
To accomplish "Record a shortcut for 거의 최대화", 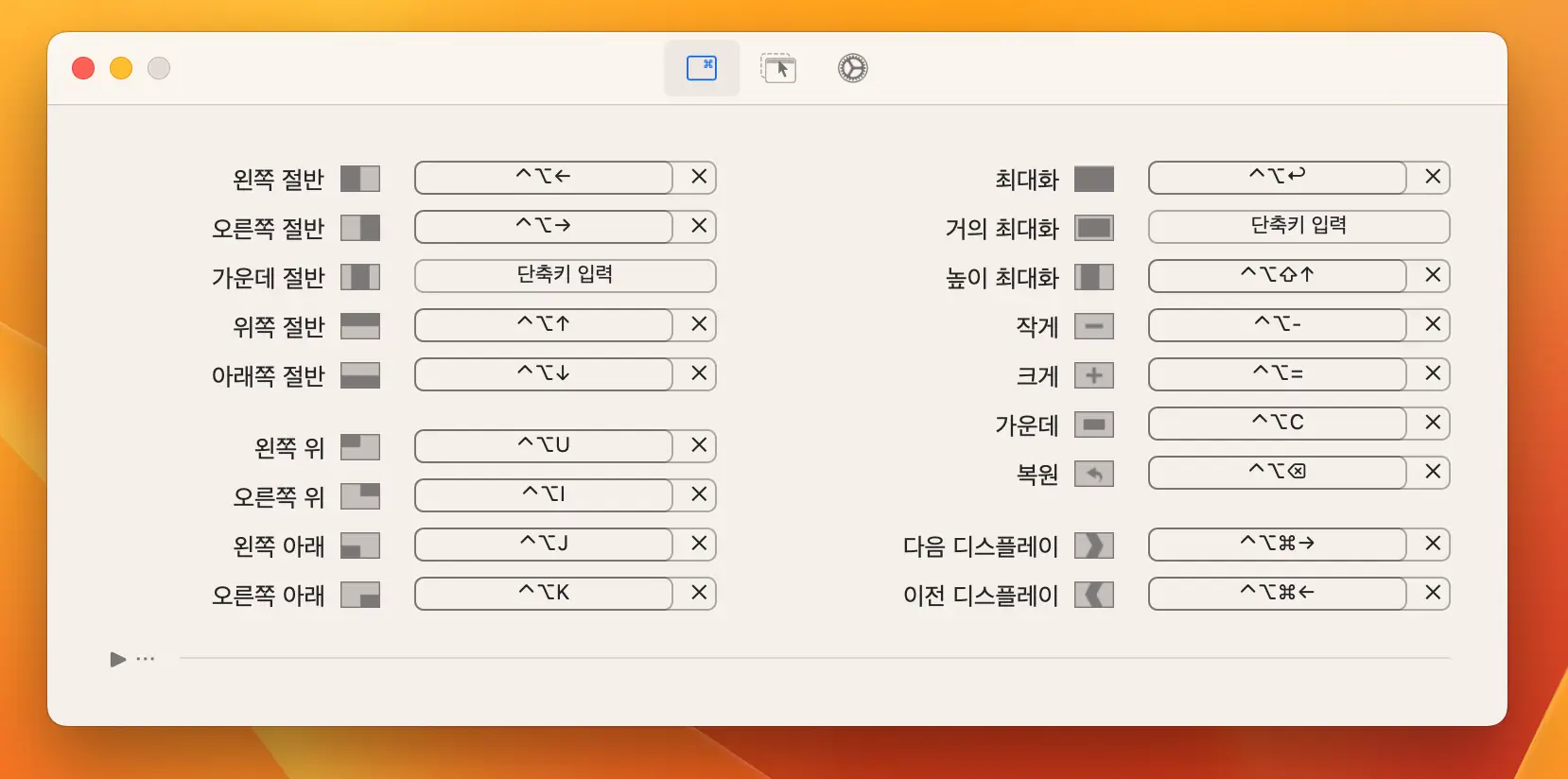I will point(1299,226).
